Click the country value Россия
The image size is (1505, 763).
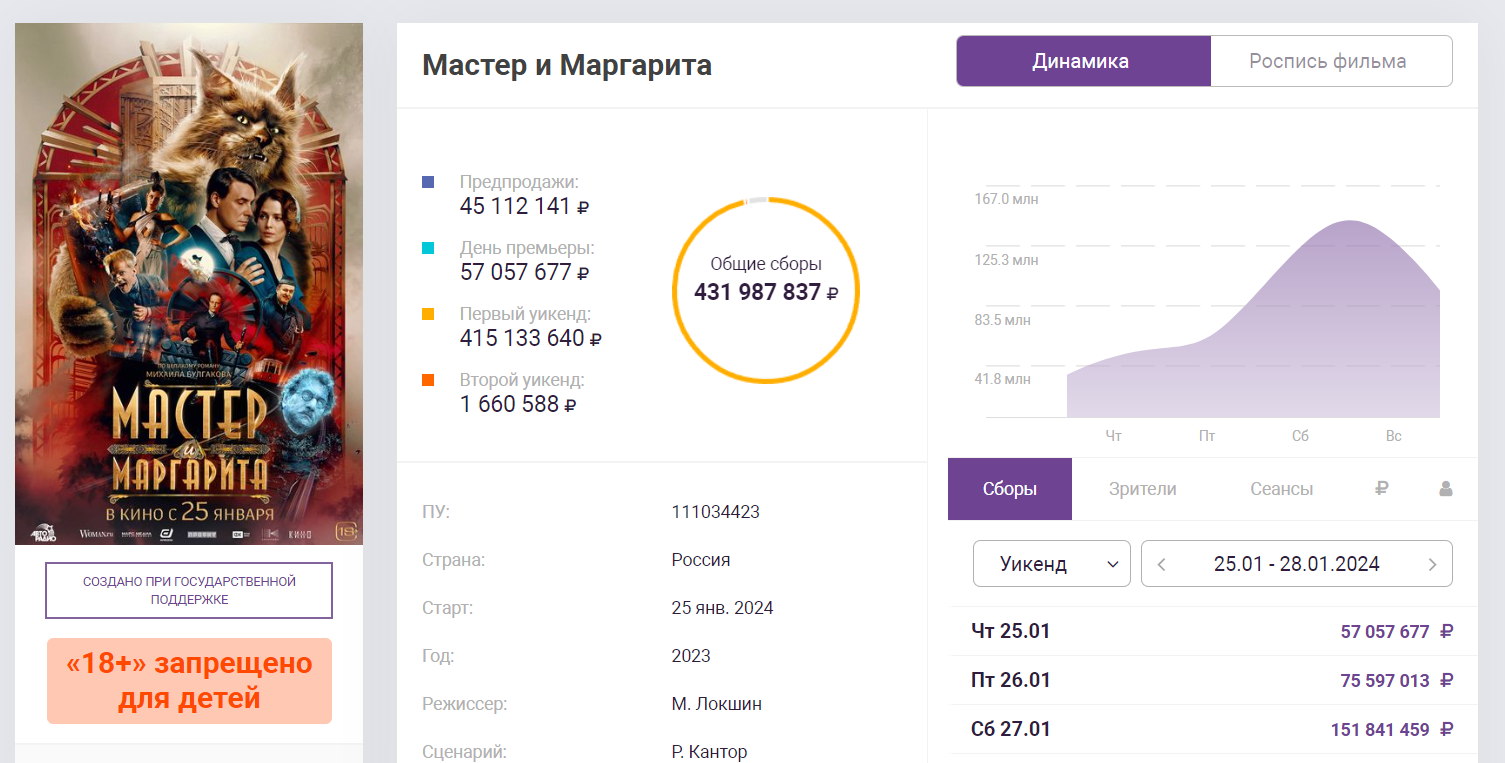click(x=701, y=560)
